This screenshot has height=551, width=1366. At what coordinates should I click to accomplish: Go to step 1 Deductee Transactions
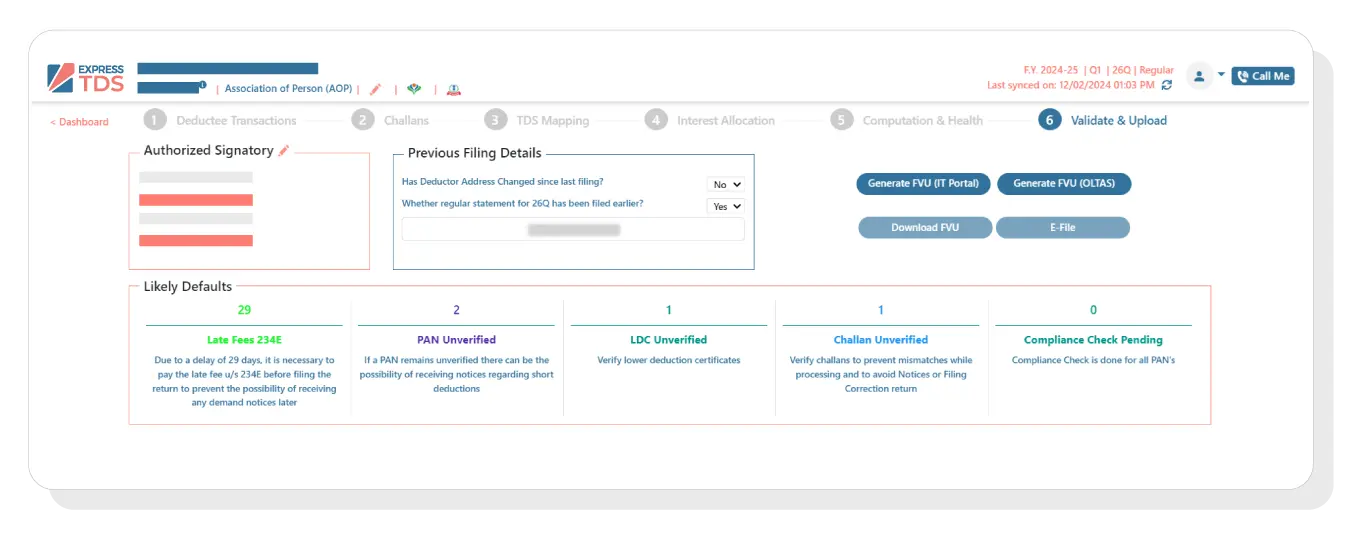(222, 121)
